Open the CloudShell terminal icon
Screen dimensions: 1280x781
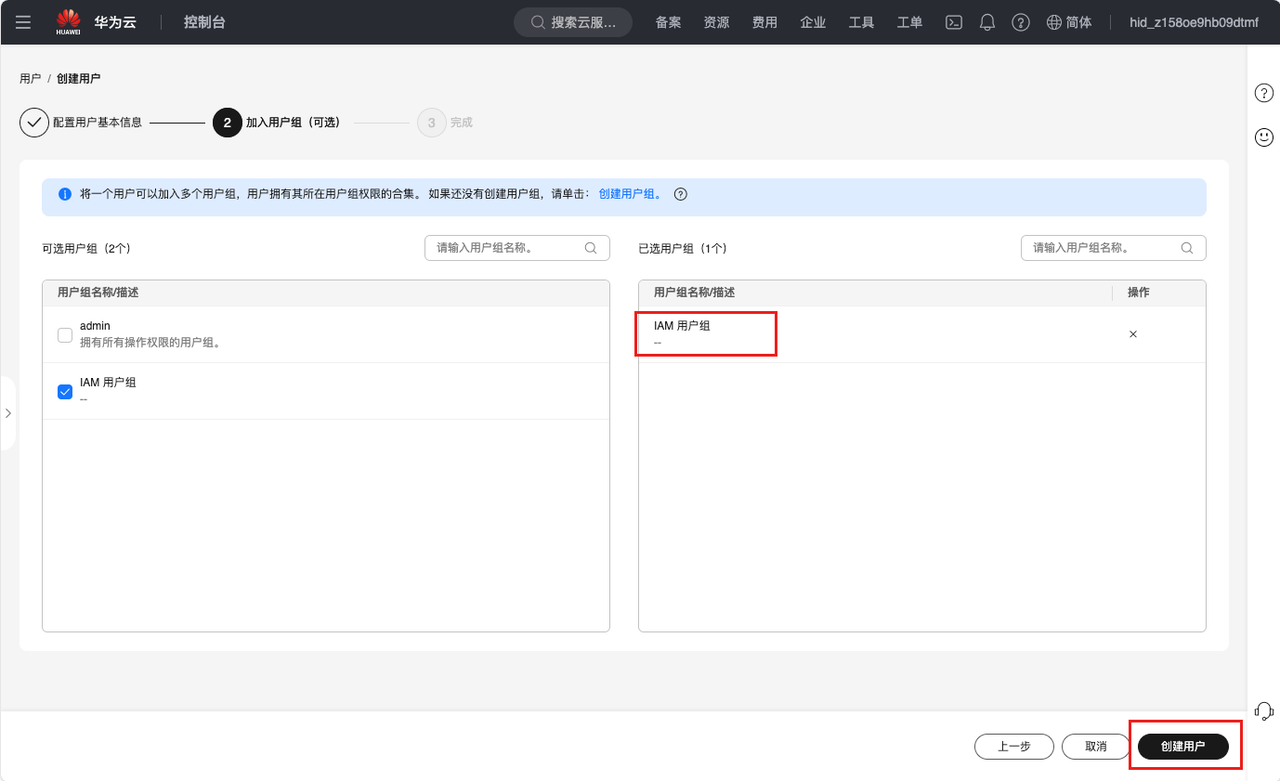click(954, 22)
